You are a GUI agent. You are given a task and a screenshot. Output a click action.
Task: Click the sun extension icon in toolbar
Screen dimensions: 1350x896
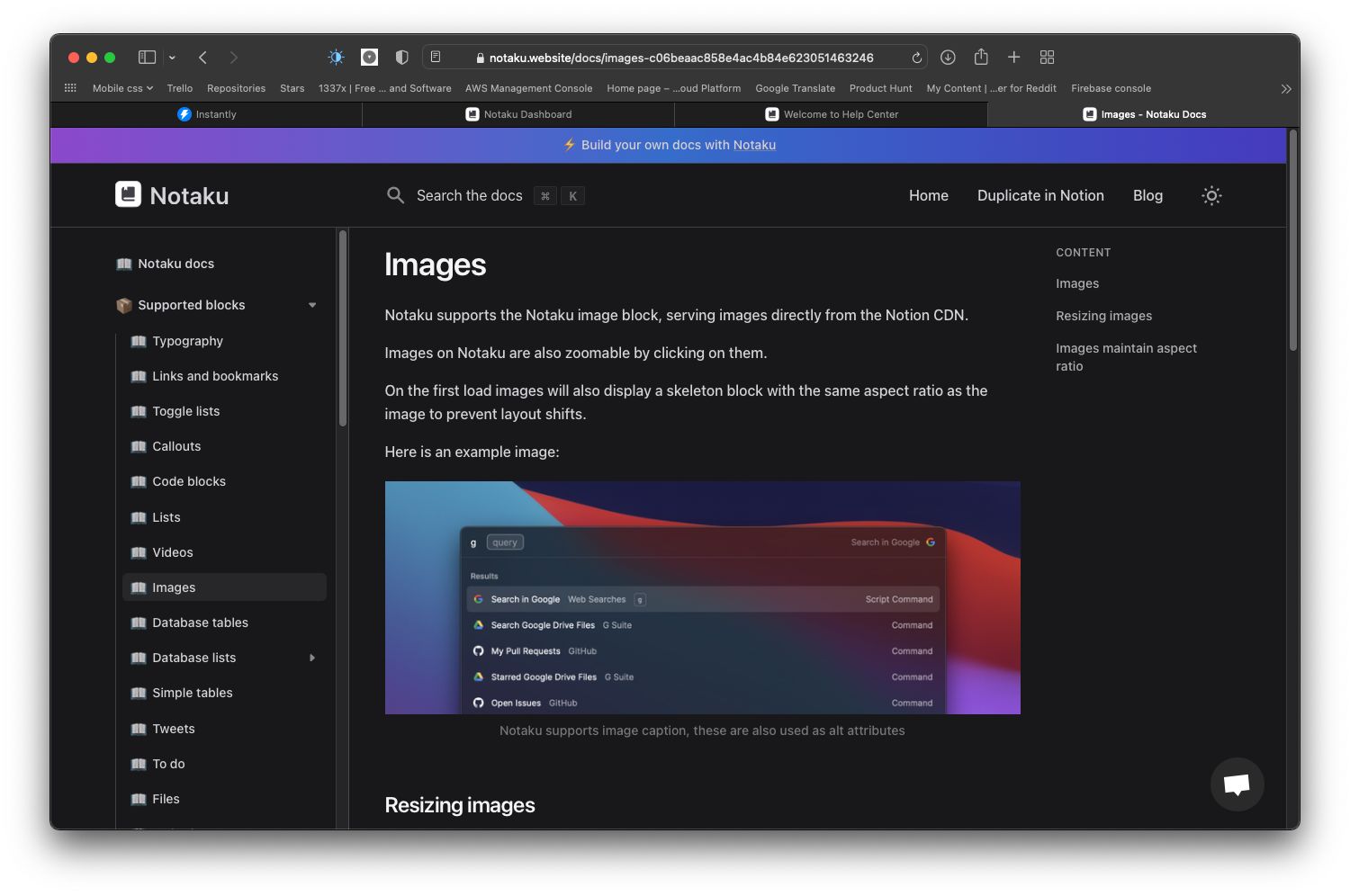point(336,57)
